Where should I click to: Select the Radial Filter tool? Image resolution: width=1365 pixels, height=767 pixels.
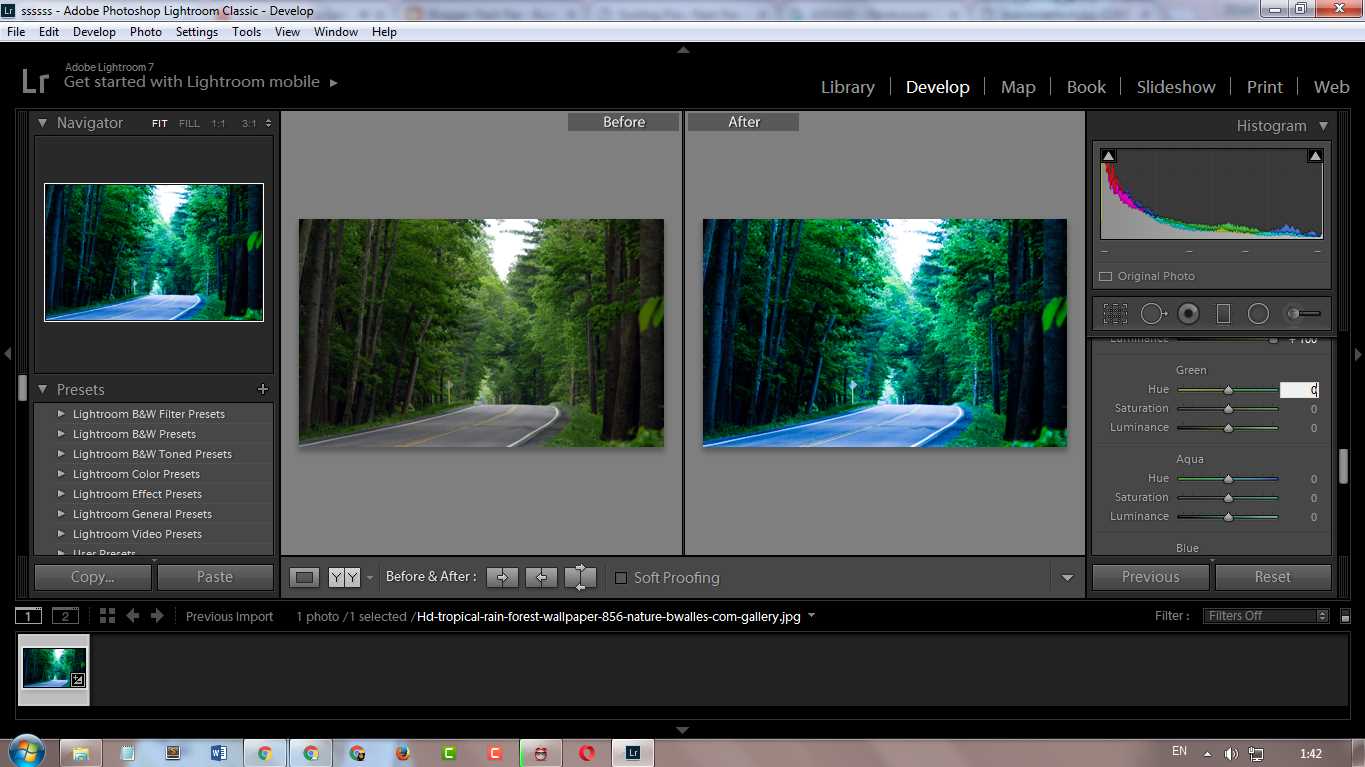click(x=1258, y=314)
